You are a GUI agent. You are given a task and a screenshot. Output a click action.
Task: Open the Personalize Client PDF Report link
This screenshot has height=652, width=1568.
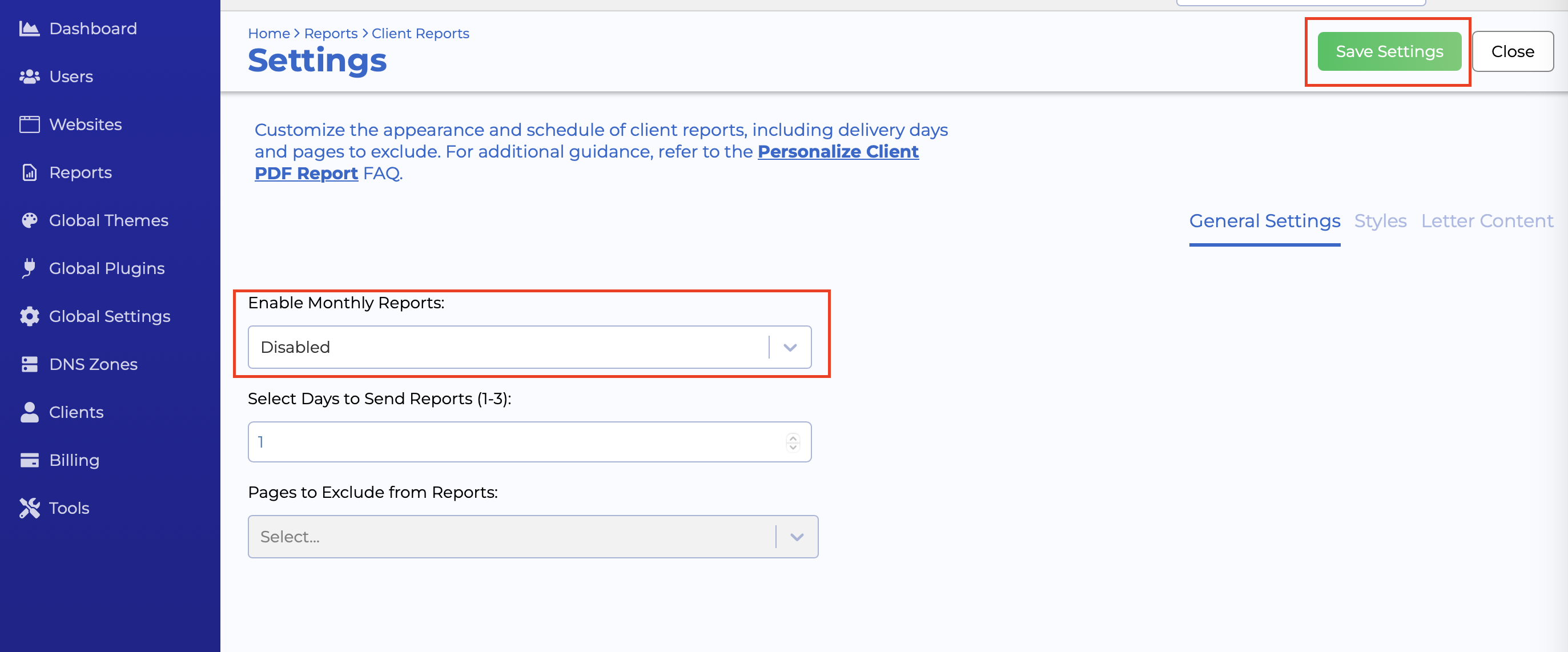(x=838, y=151)
